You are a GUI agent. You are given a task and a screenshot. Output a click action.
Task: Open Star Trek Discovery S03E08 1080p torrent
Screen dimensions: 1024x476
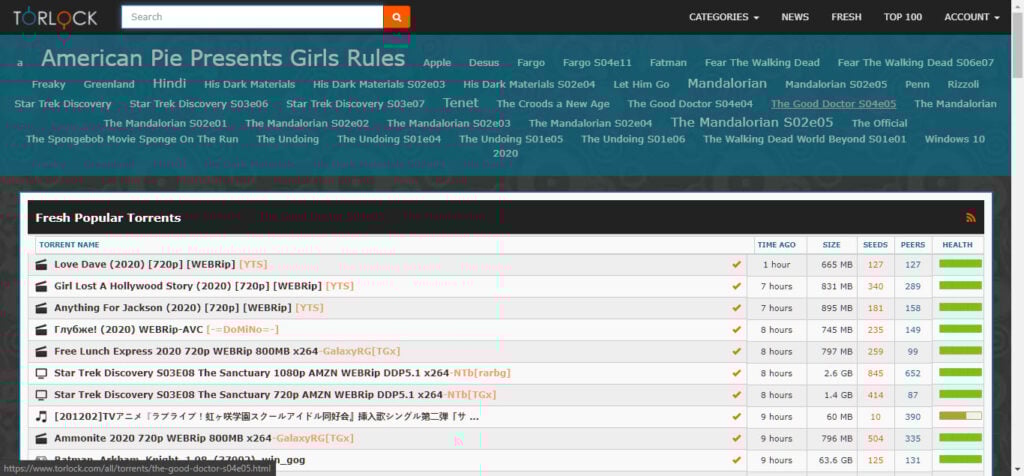[x=282, y=373]
